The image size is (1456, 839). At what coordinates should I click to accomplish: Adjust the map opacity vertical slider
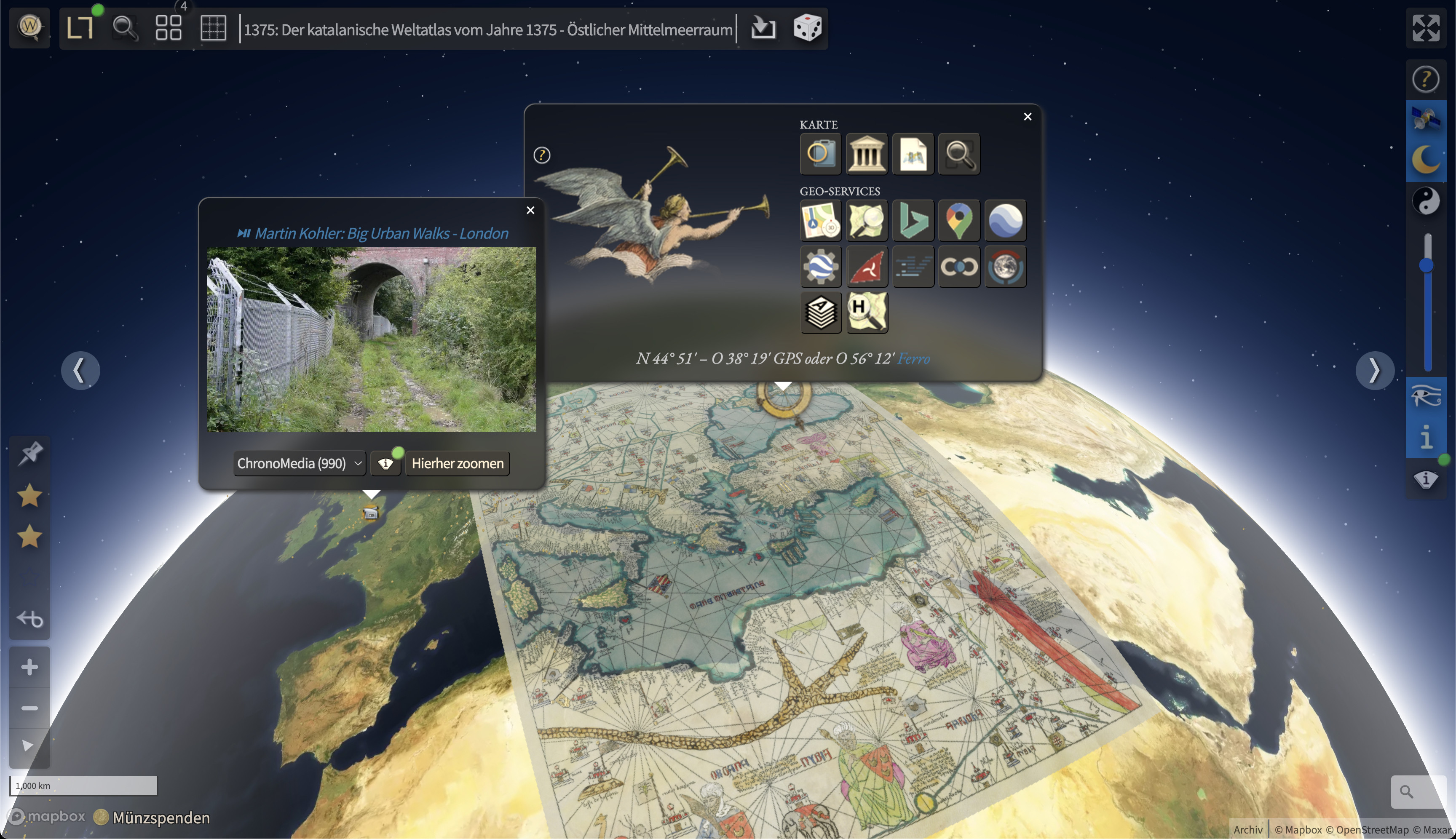point(1427,302)
